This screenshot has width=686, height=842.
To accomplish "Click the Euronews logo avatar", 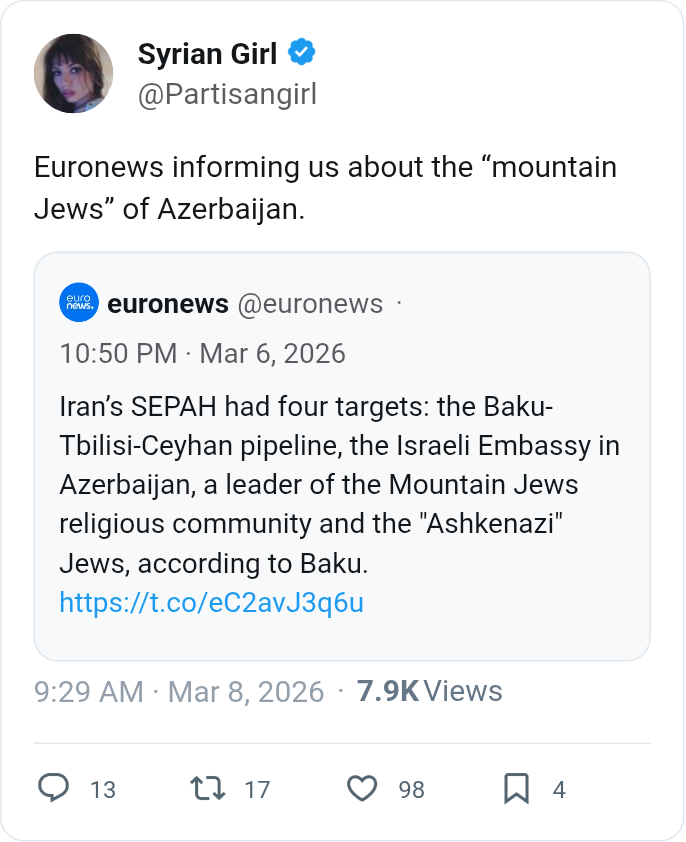I will tap(79, 304).
